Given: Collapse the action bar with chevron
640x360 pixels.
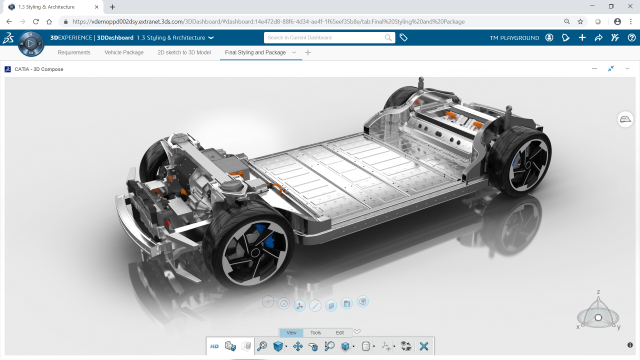Looking at the screenshot, I should (357, 331).
